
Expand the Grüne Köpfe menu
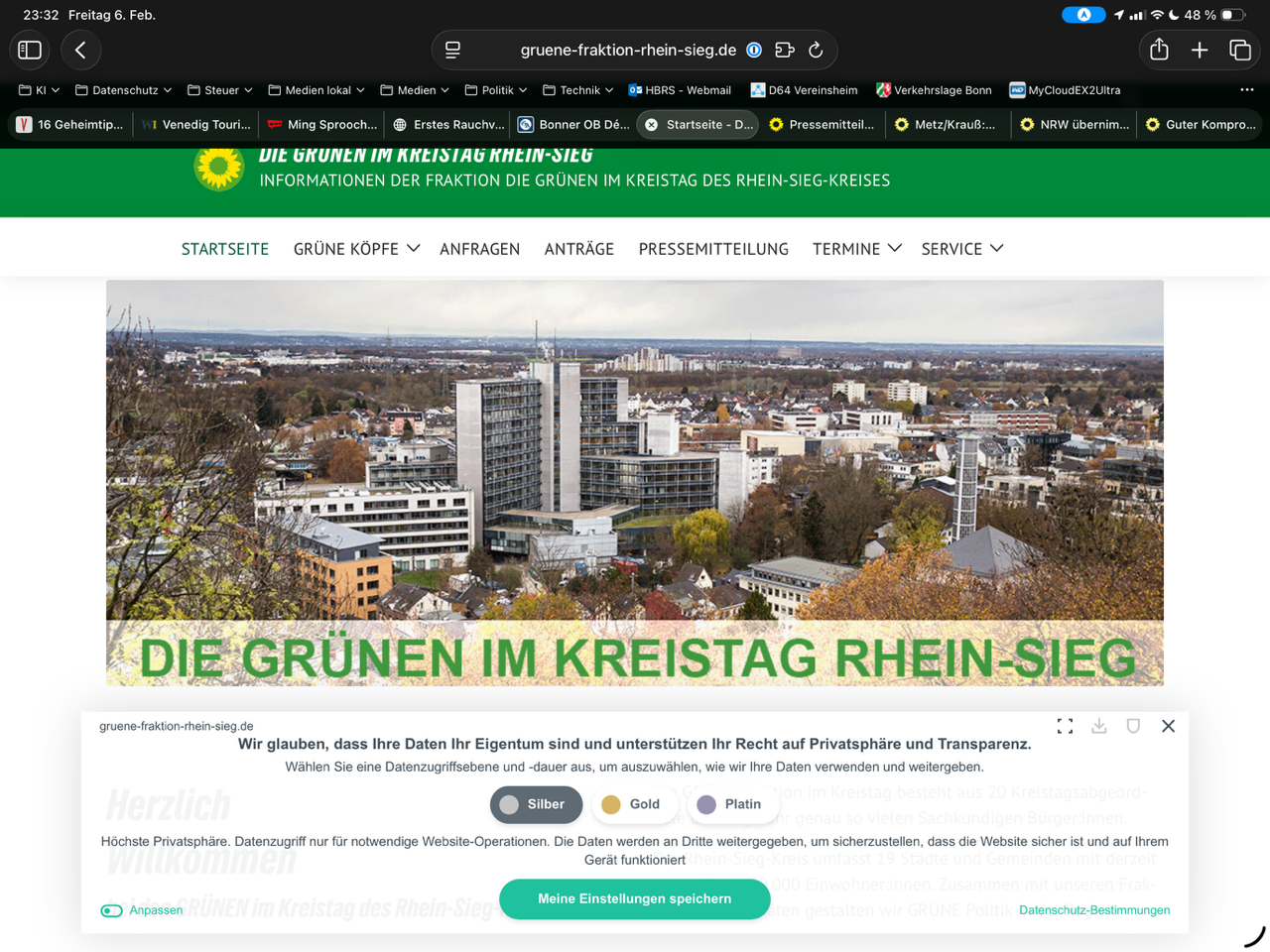click(356, 249)
